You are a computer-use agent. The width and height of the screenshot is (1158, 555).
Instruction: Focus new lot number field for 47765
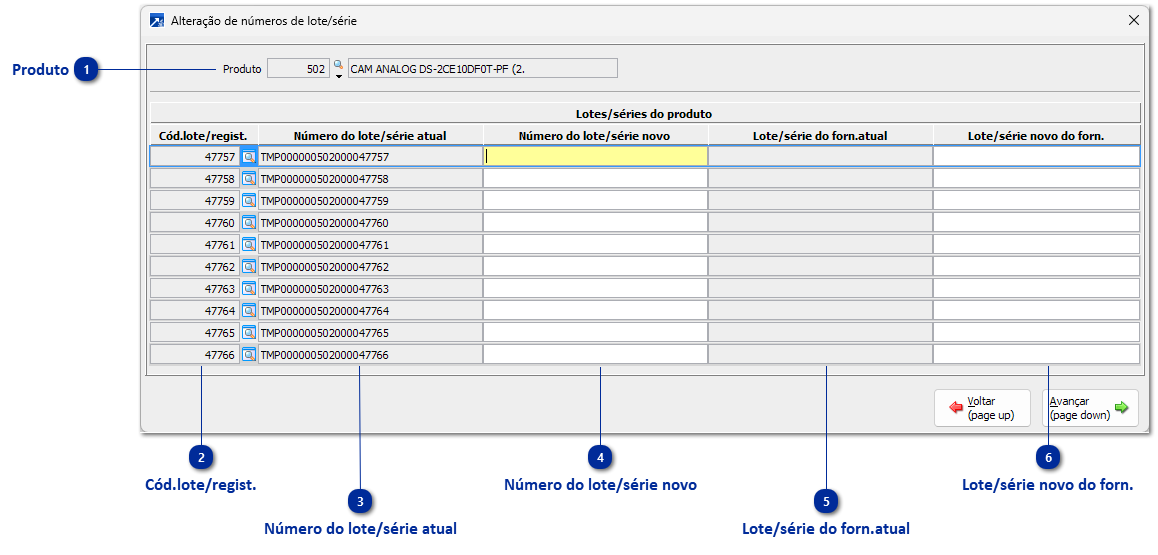click(595, 332)
